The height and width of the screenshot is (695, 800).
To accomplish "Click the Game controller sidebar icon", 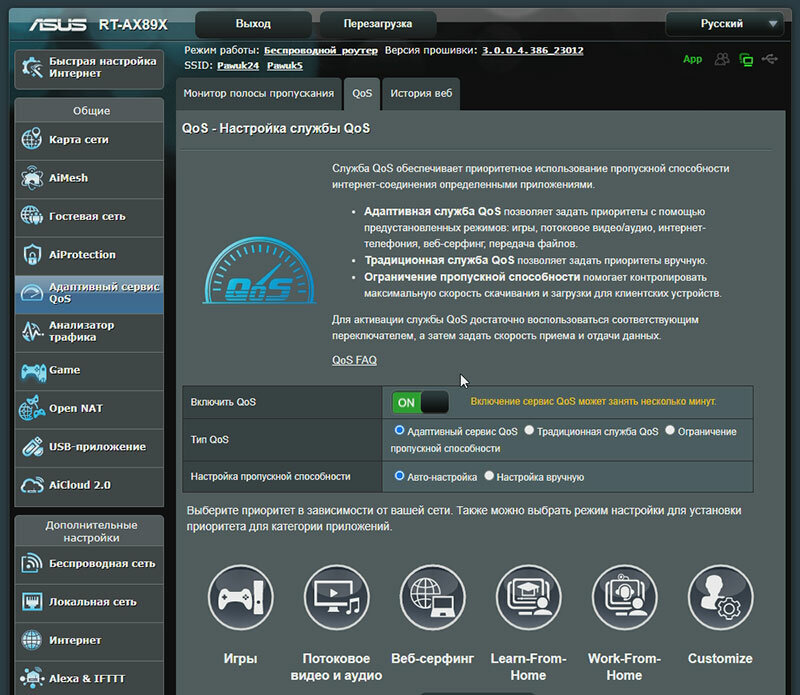I will click(x=33, y=371).
